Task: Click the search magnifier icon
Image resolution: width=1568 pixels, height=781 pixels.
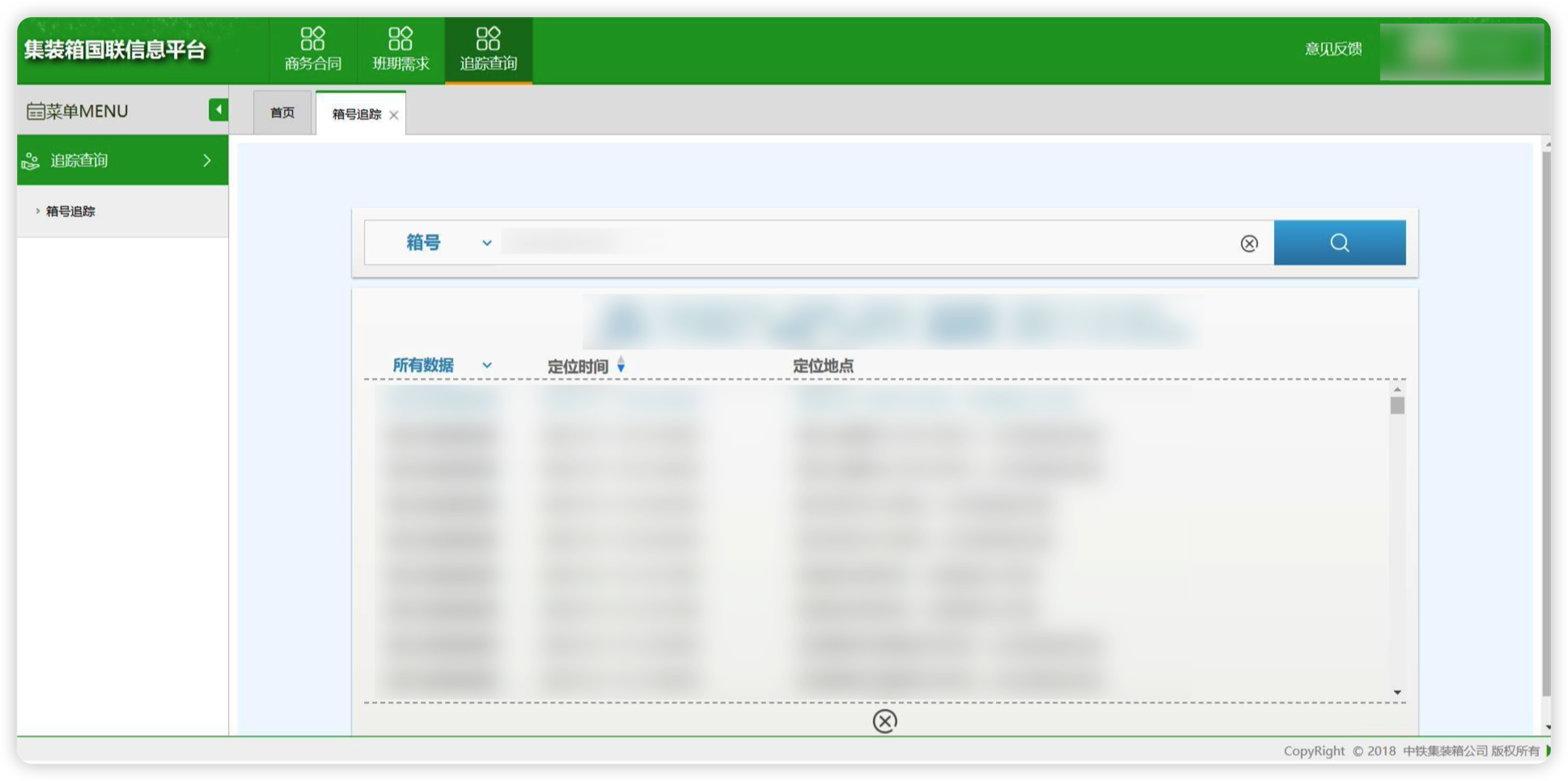Action: pyautogui.click(x=1339, y=242)
